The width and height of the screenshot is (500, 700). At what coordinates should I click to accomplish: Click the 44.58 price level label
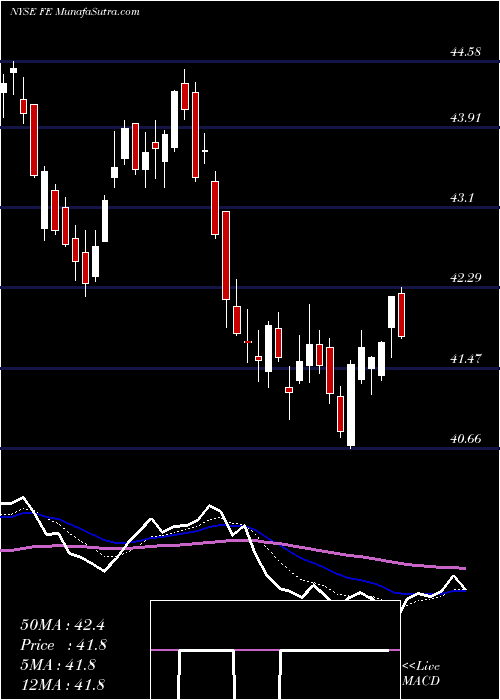click(x=465, y=52)
